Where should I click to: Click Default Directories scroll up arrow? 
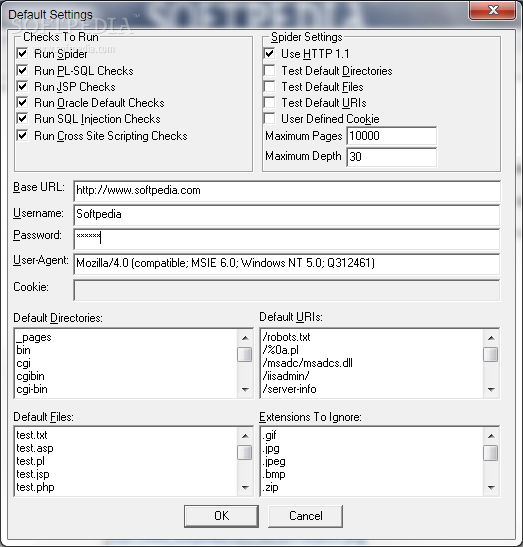pyautogui.click(x=245, y=338)
